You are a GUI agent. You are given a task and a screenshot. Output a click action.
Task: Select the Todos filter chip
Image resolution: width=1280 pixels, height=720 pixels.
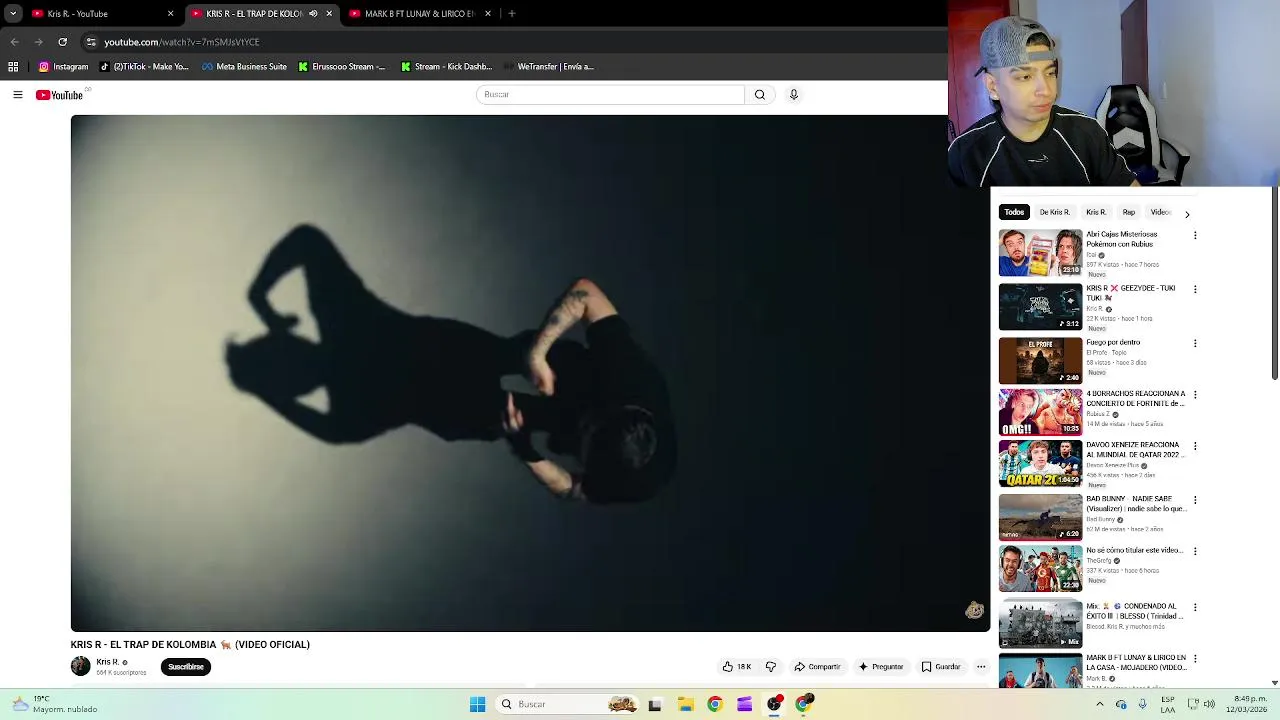1014,212
